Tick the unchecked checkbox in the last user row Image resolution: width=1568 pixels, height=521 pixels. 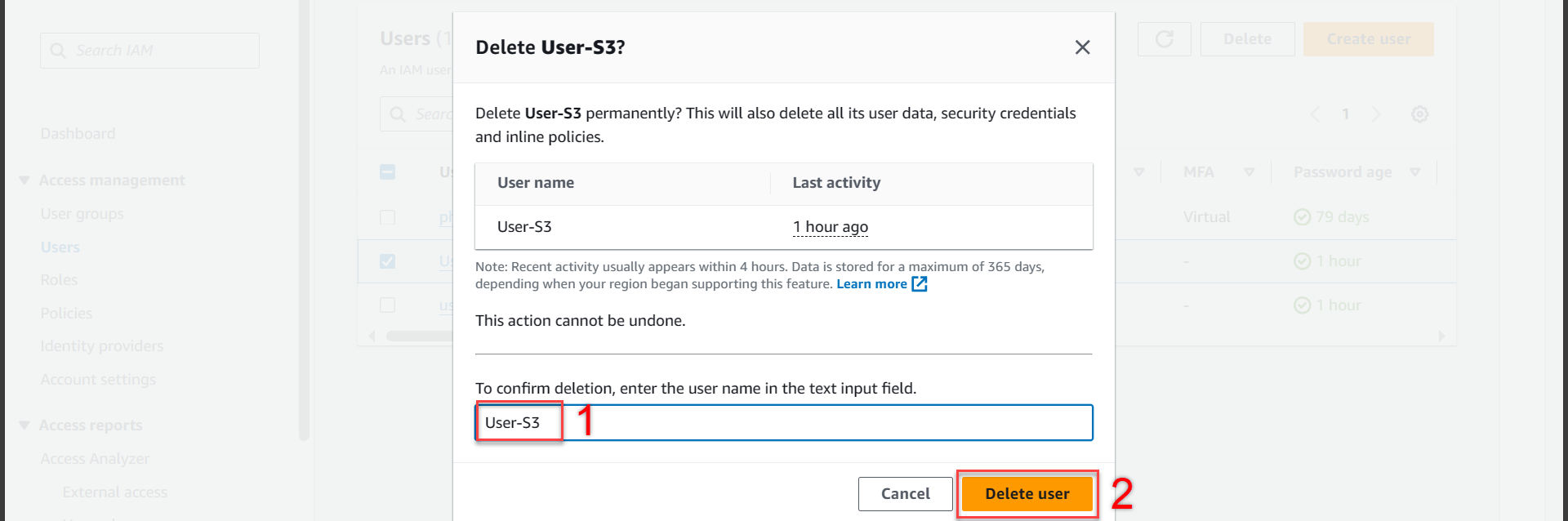388,305
